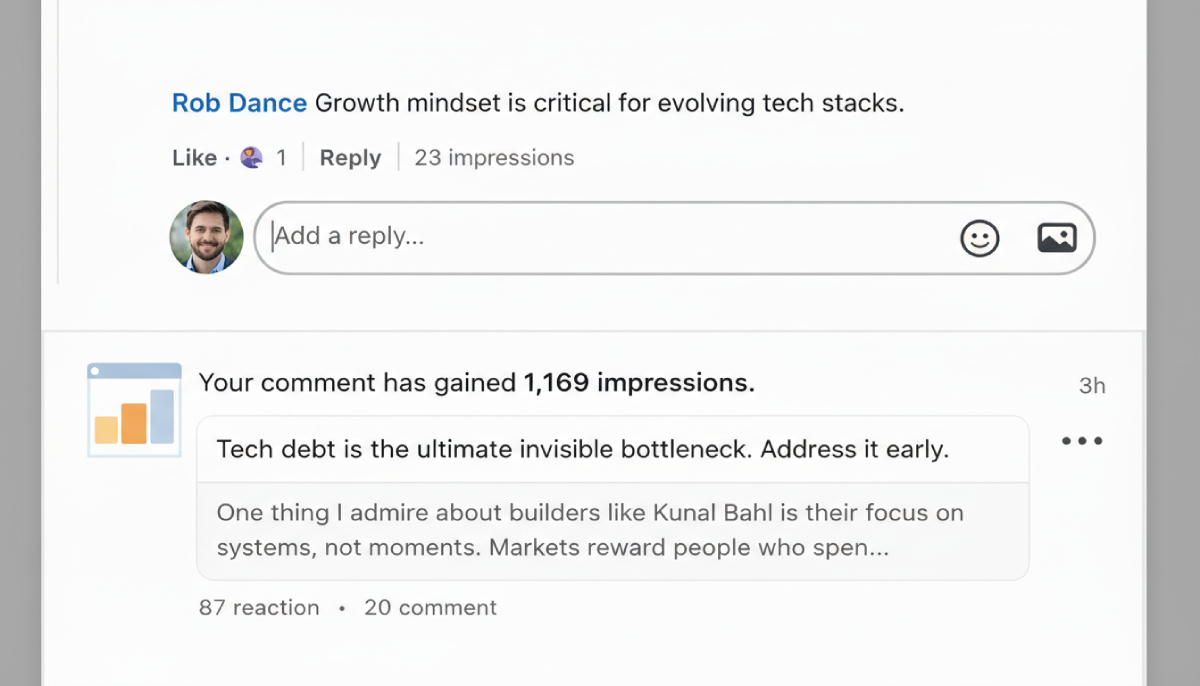Open the 1,169 impressions notification headline
The height and width of the screenshot is (686, 1200).
pos(476,383)
